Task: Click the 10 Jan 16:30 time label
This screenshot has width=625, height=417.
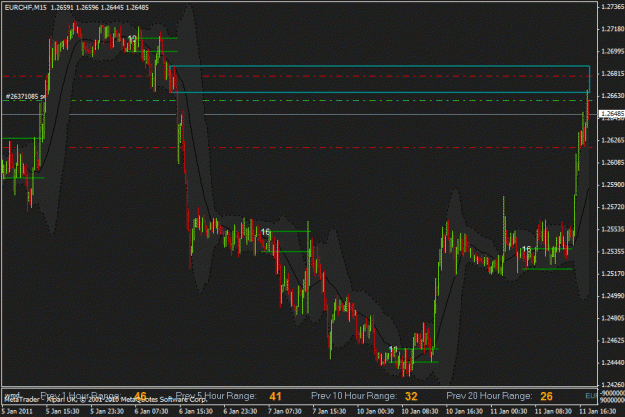Action: (x=464, y=411)
